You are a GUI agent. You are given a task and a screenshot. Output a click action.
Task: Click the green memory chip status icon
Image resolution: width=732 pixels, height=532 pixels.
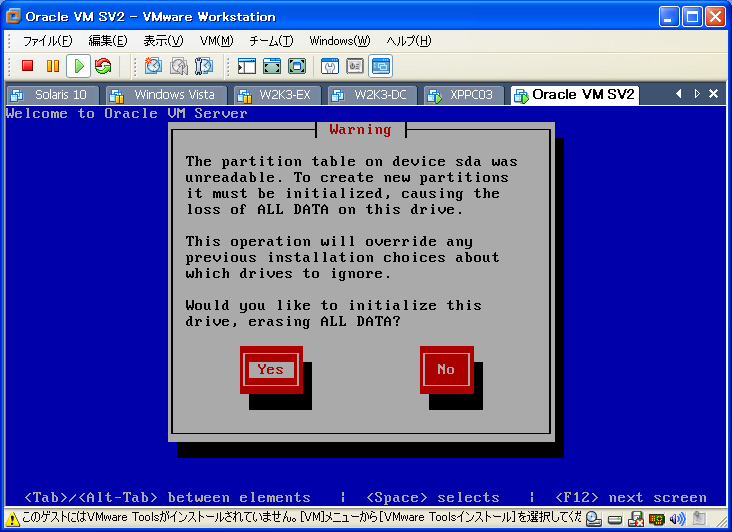tap(656, 519)
